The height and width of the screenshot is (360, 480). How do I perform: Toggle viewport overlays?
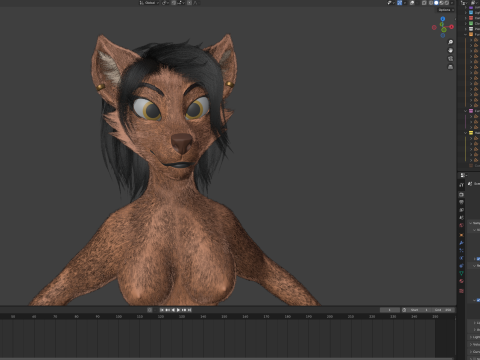click(x=412, y=3)
